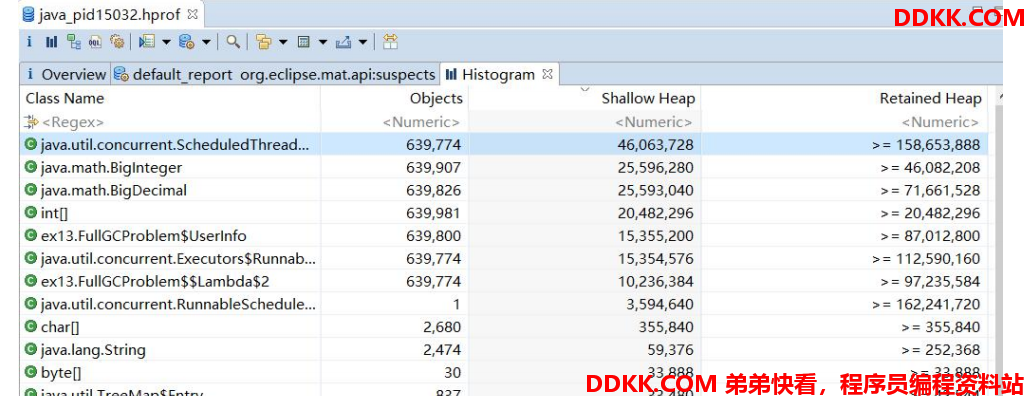Create a histogram via the bar-chart toolbar icon
The image size is (1027, 396).
(x=51, y=43)
